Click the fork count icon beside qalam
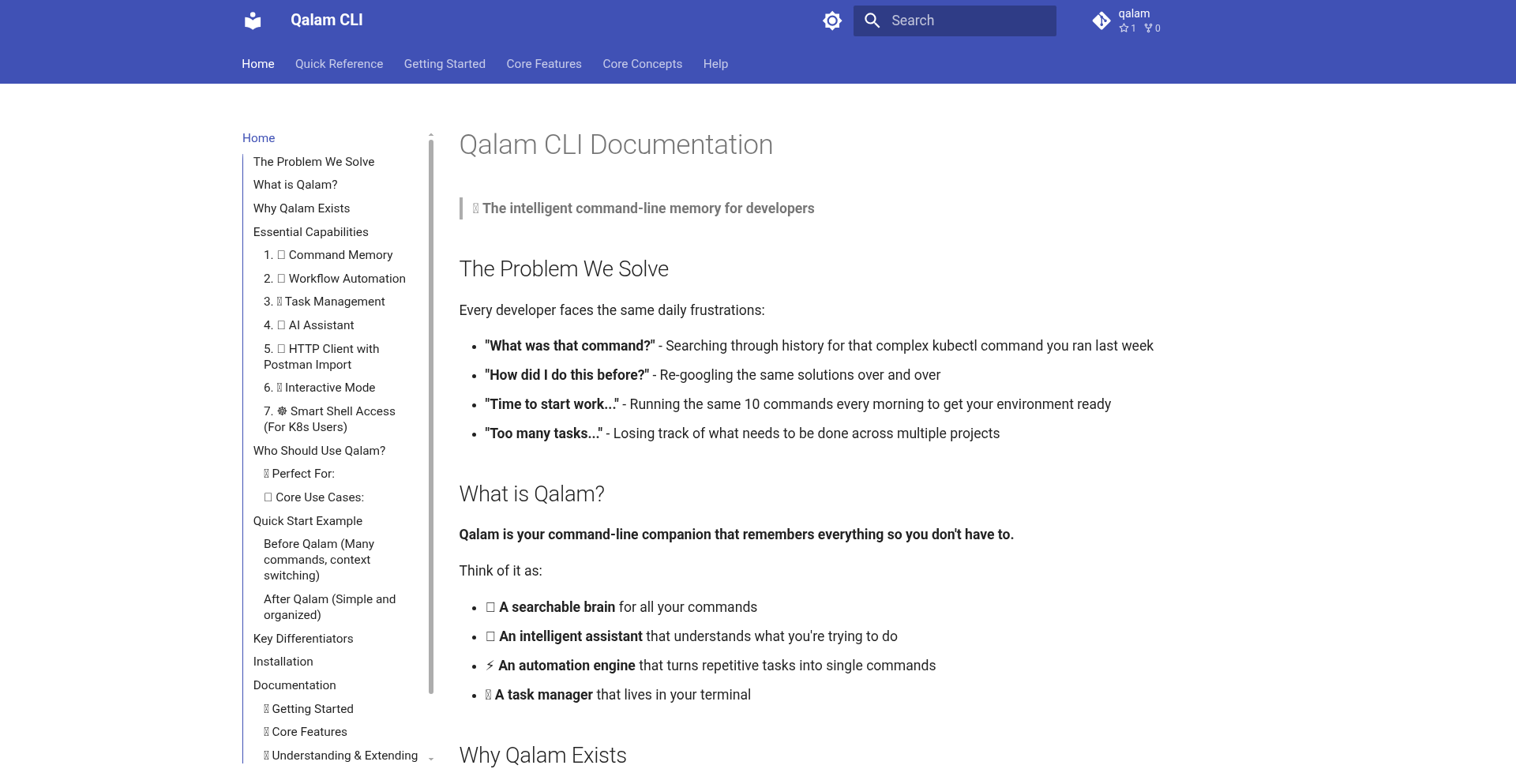 pos(1150,28)
